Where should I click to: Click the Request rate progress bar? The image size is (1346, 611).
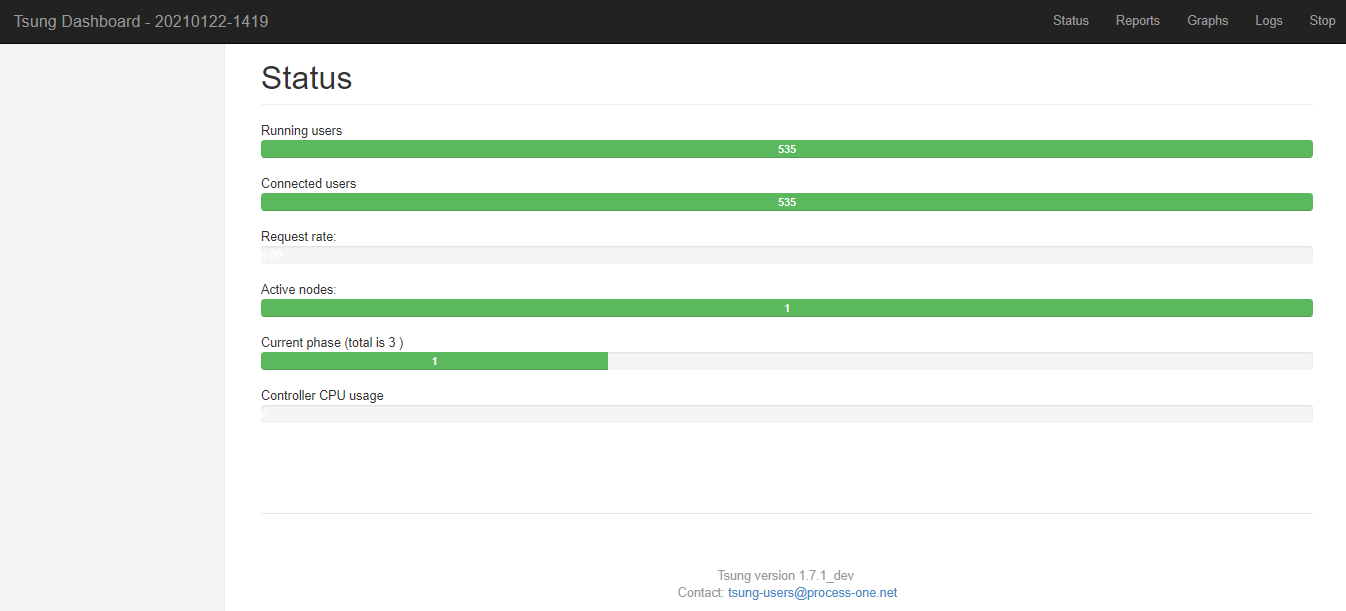tap(786, 255)
